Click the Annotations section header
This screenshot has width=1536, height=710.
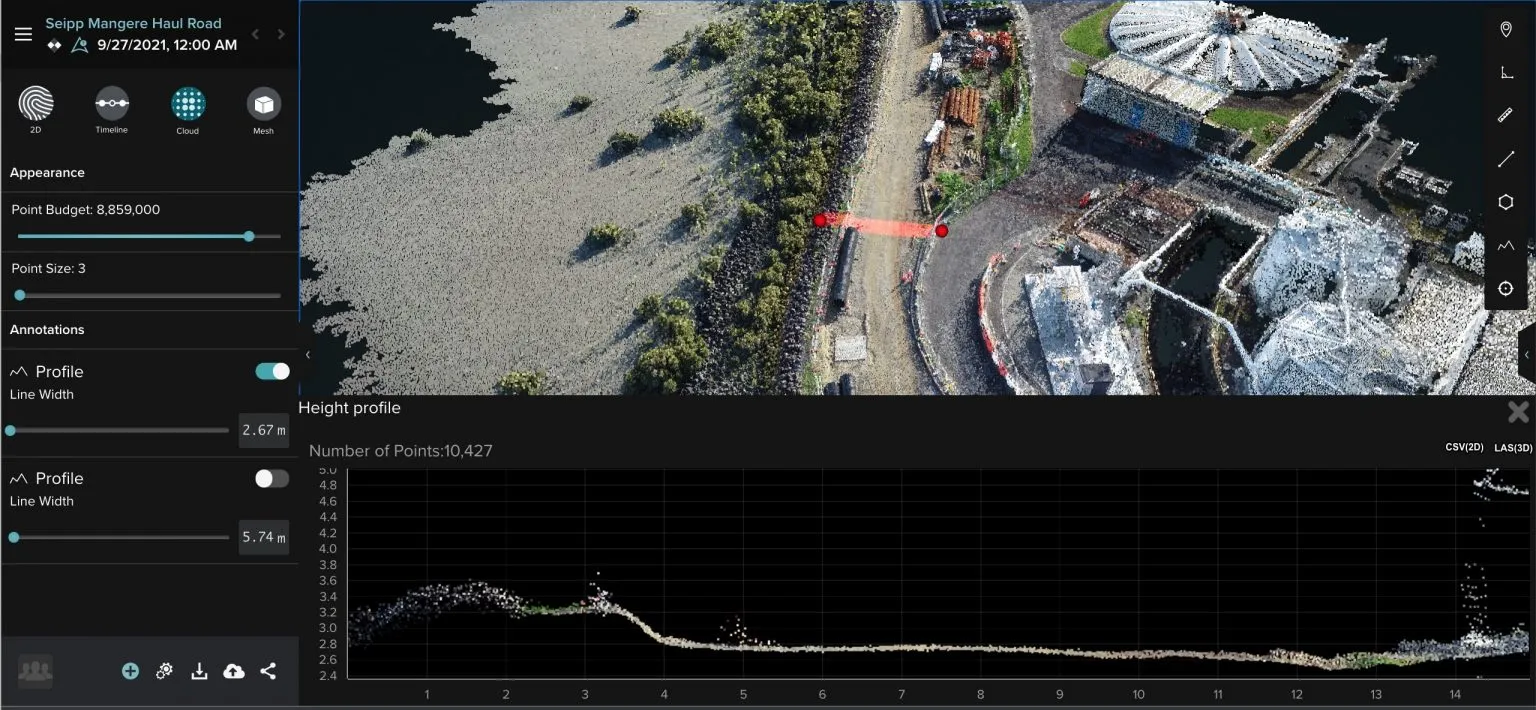click(x=47, y=329)
